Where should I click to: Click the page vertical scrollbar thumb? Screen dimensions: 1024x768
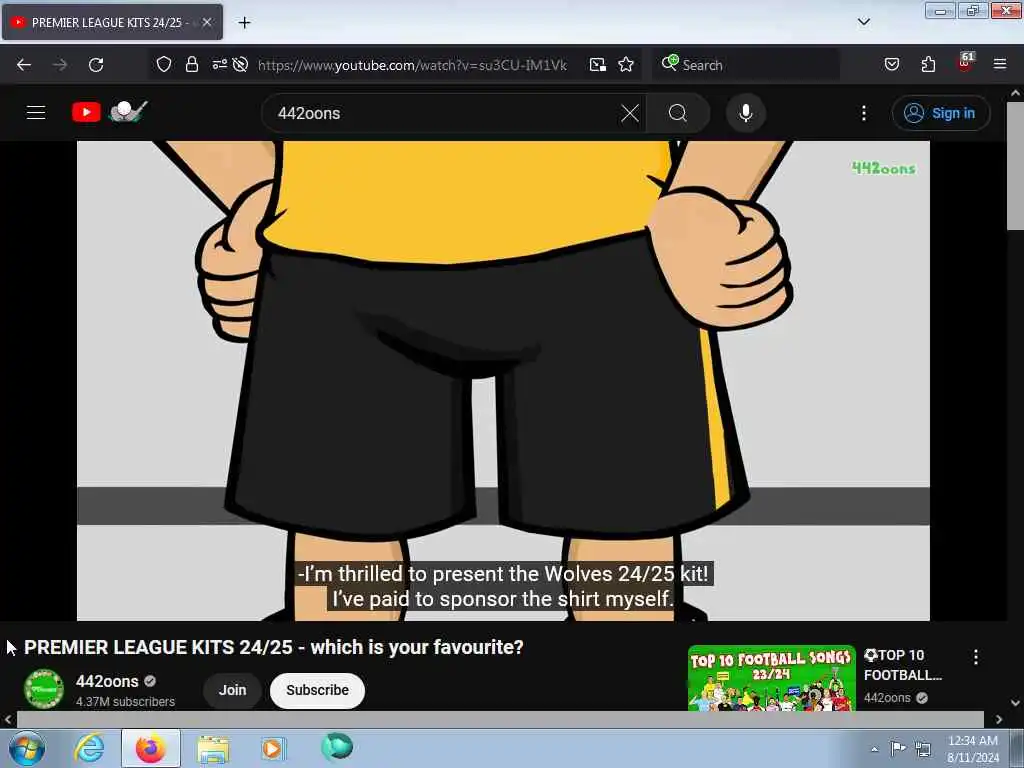(x=1015, y=166)
